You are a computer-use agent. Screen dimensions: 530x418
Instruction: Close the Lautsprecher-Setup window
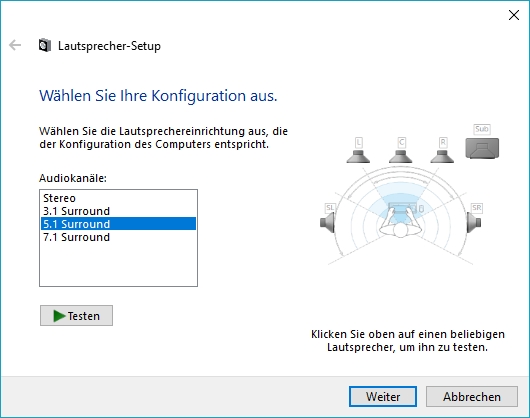514,15
